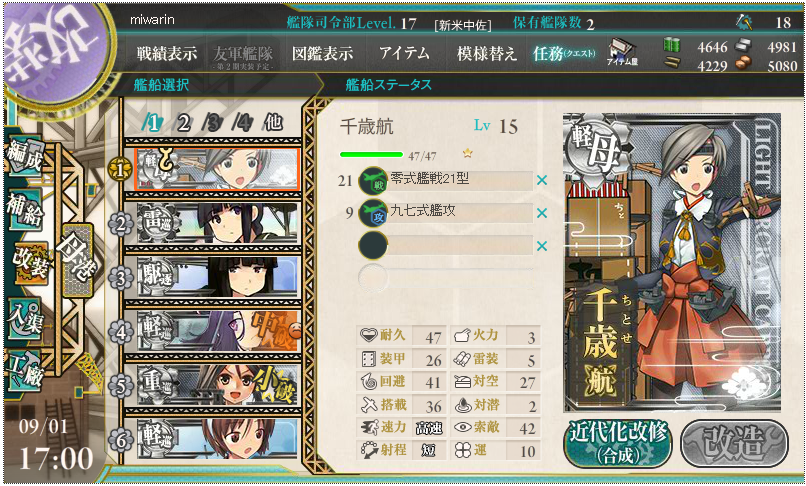Viewport: 806px width, 486px height.
Task: Switch to fleet tab 2
Action: coord(184,123)
